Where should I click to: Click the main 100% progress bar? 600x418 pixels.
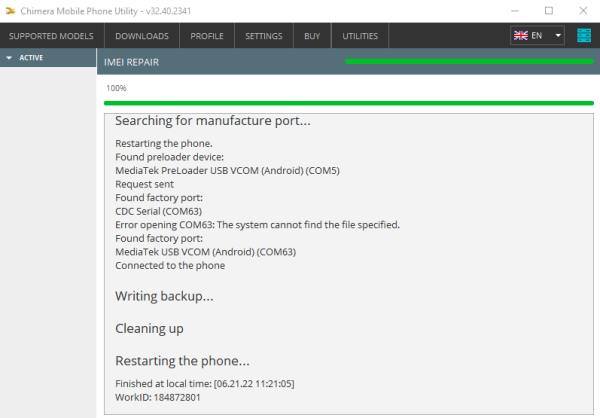349,103
